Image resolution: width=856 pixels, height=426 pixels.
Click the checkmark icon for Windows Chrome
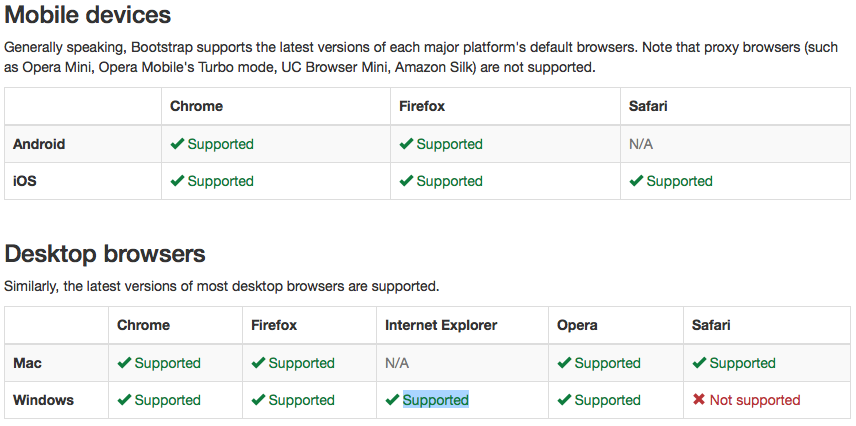124,400
